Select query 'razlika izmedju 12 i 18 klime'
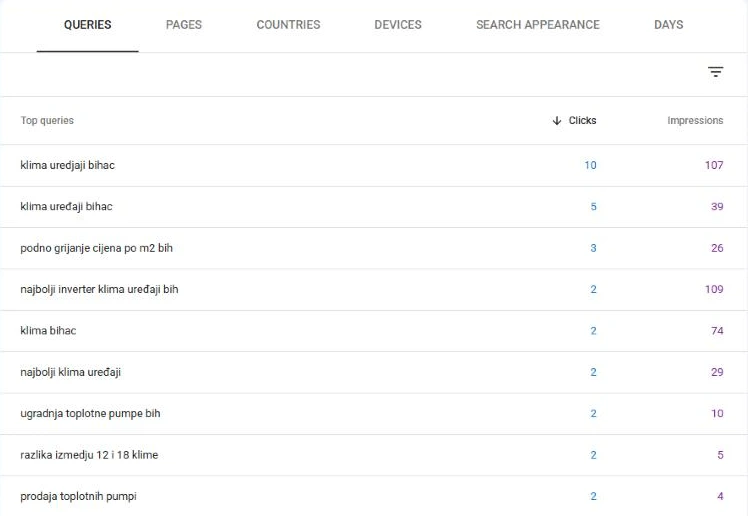Screen dimensions: 748x516 89,455
